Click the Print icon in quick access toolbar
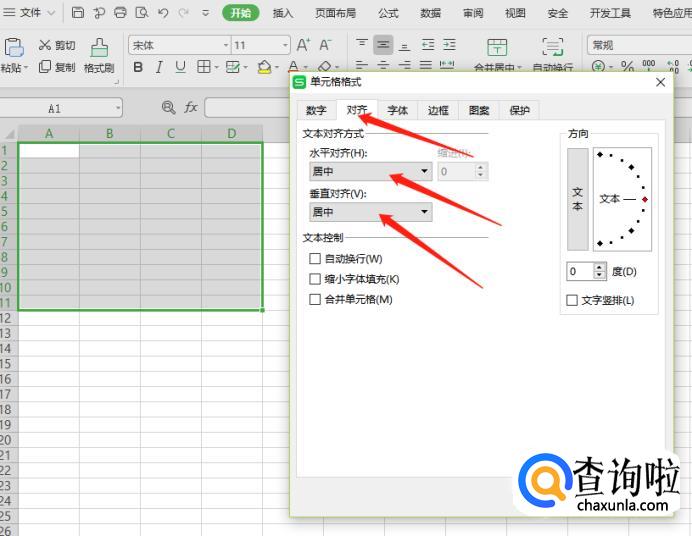 pos(120,12)
